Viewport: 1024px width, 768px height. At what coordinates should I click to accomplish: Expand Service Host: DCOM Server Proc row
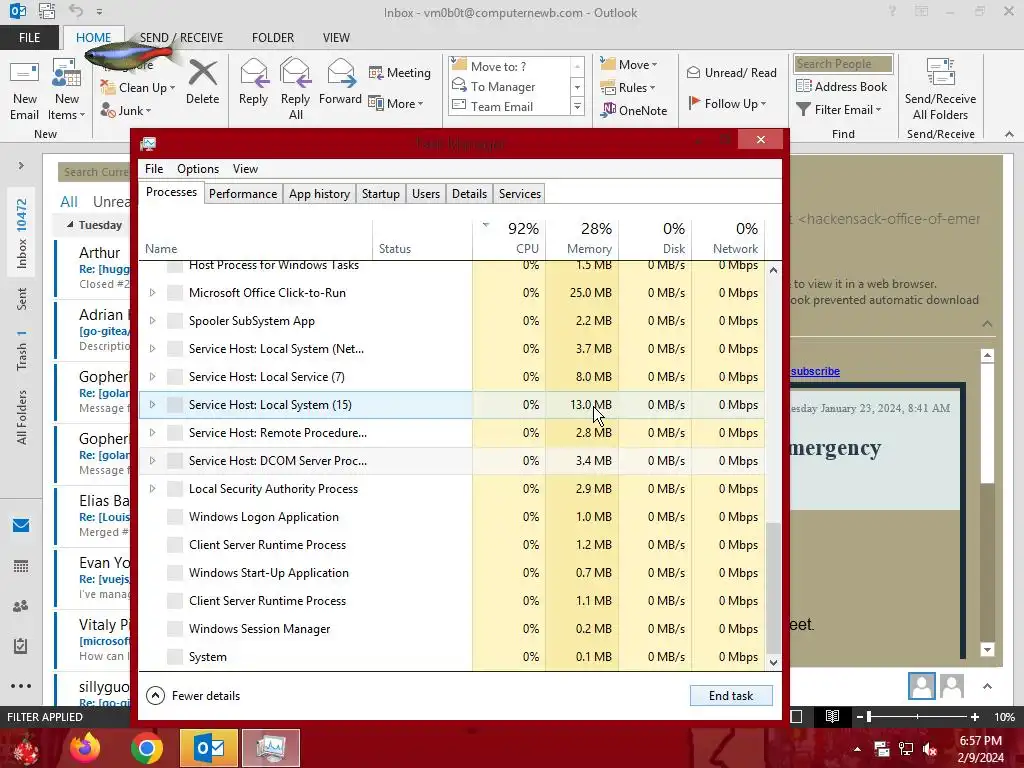pos(152,461)
